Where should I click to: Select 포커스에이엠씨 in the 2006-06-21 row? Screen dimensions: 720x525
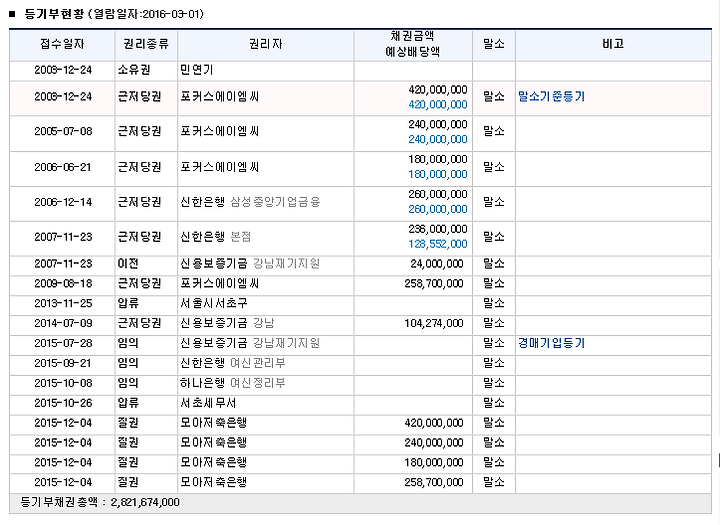pos(219,167)
